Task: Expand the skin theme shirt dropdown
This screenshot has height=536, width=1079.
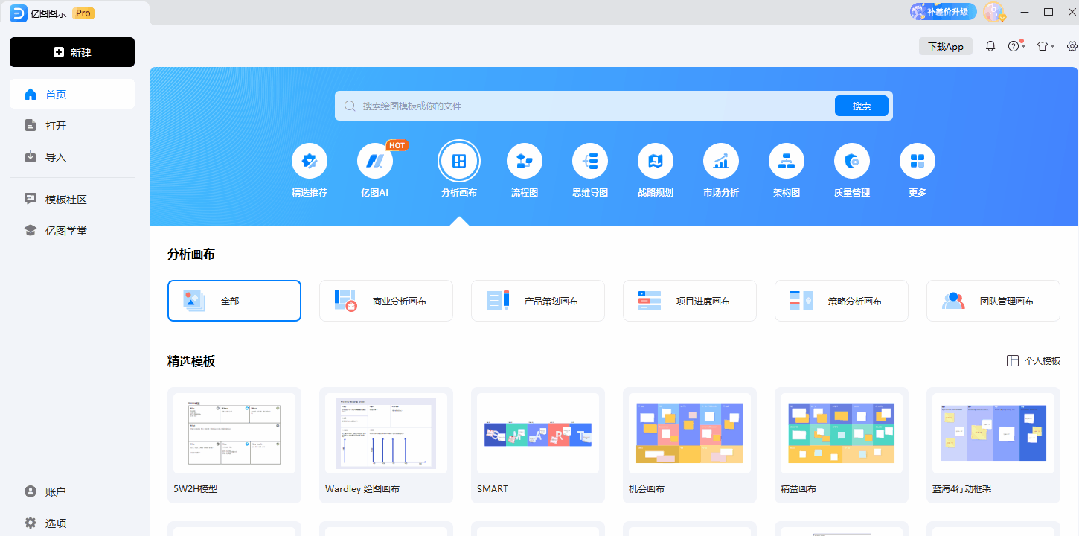Action: pyautogui.click(x=1045, y=46)
